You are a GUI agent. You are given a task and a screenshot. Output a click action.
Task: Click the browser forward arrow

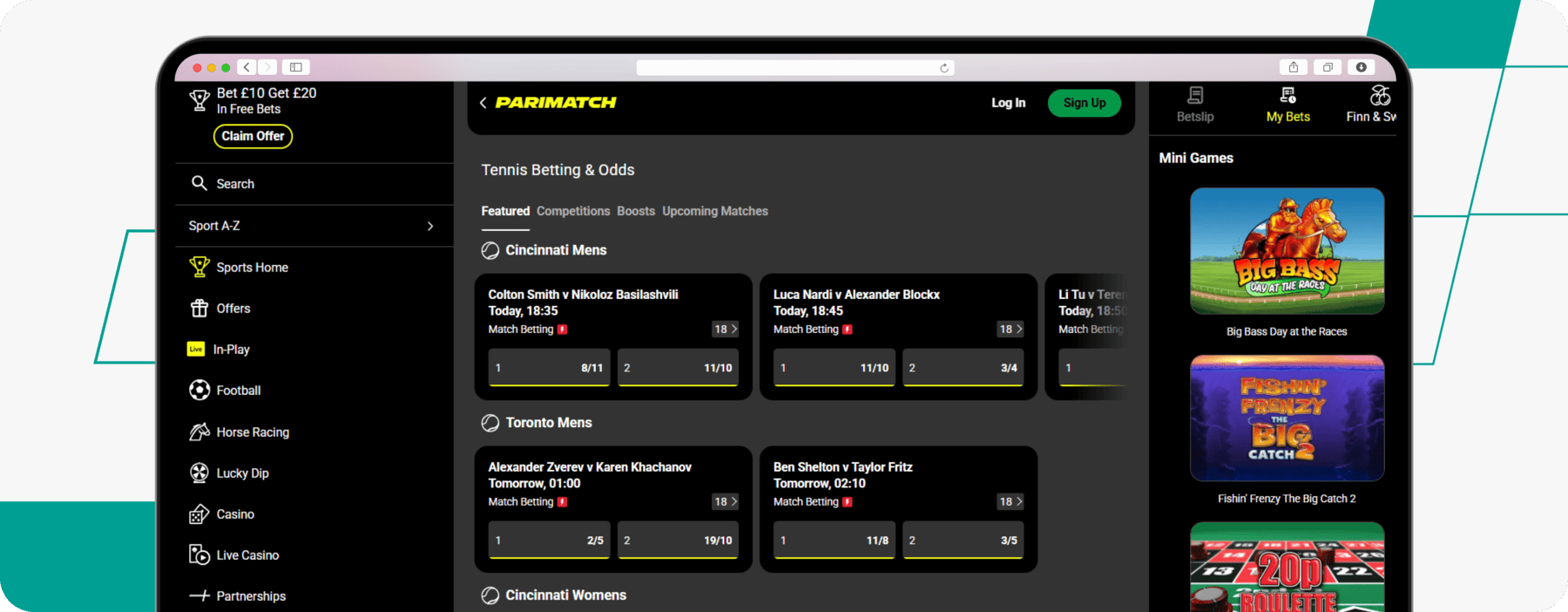pos(267,67)
